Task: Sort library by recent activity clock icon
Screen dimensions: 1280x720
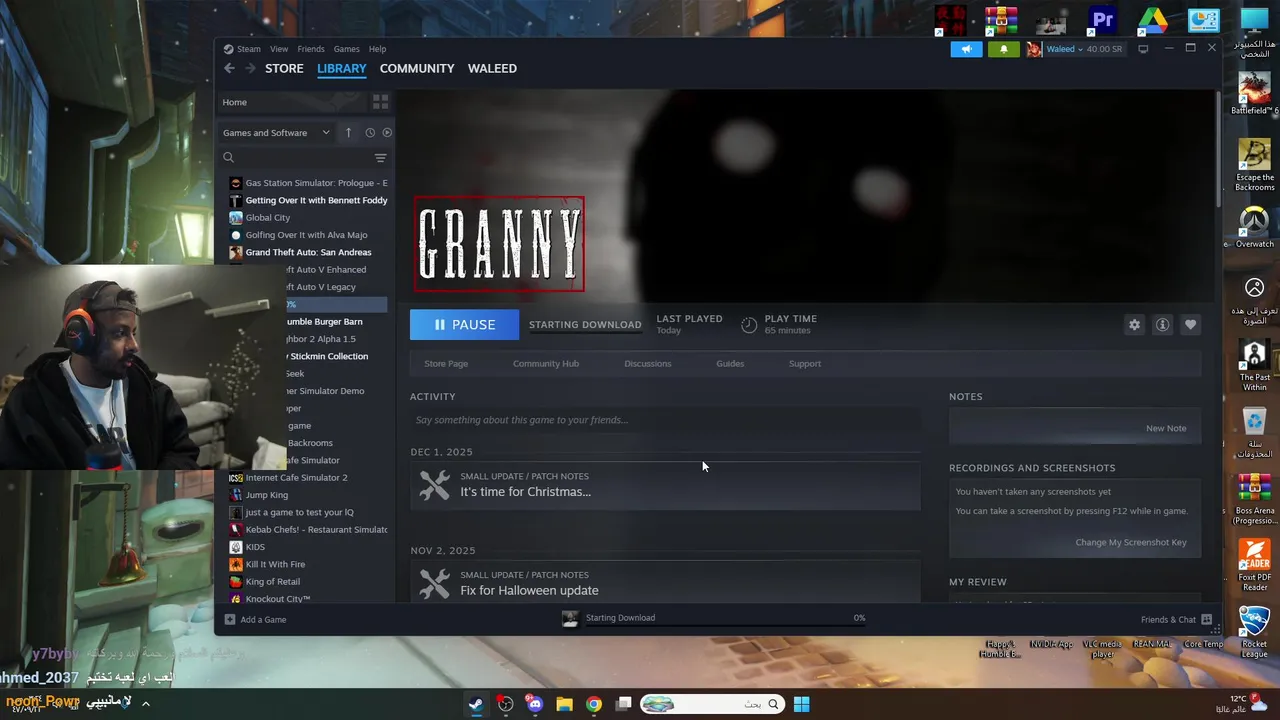Action: pos(370,132)
